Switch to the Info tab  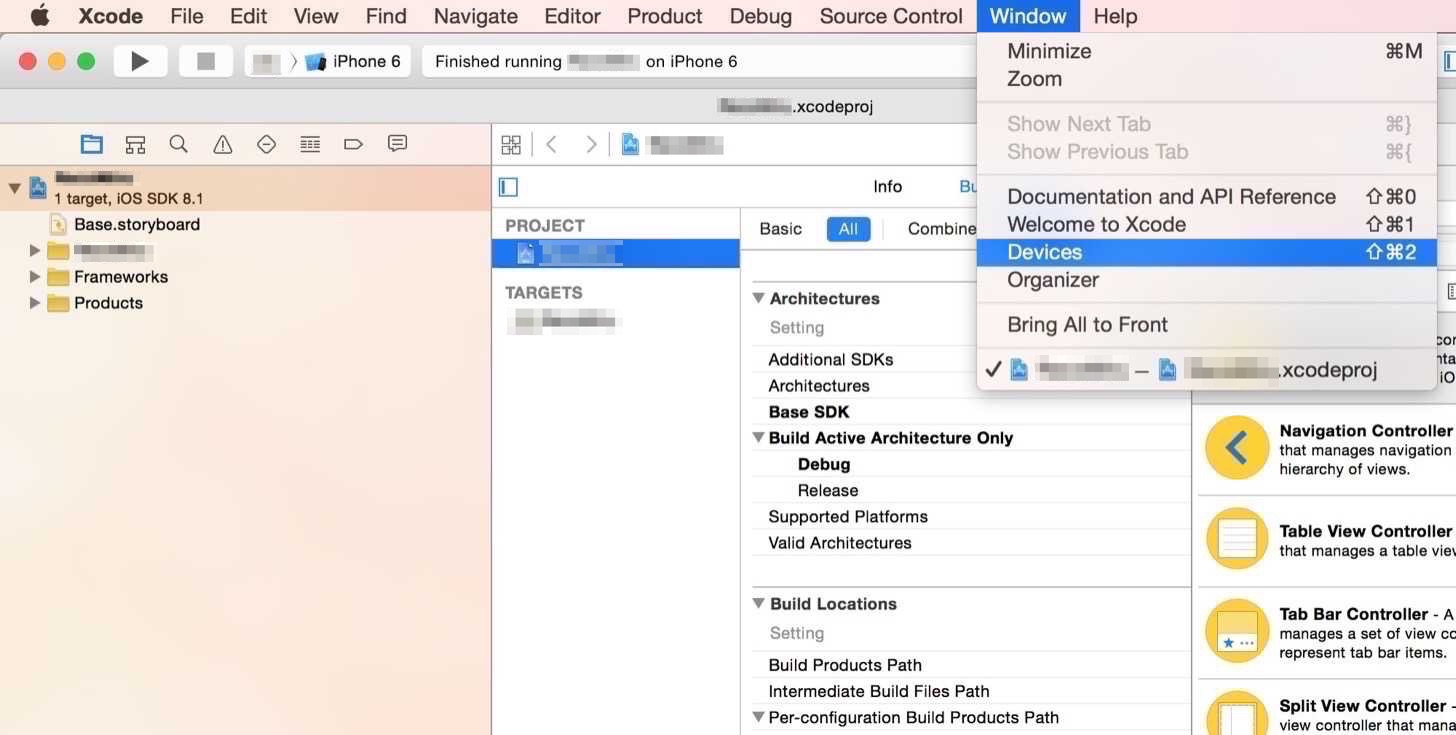tap(887, 187)
